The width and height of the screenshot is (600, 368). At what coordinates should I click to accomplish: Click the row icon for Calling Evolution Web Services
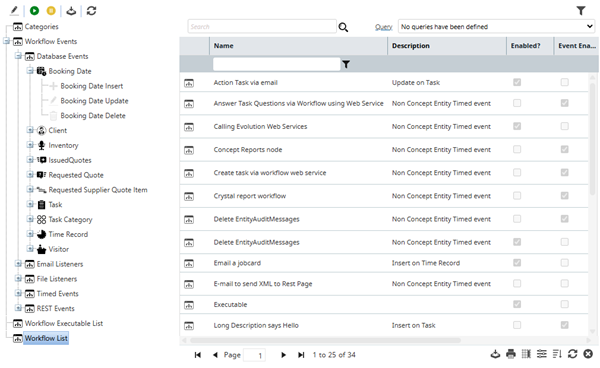(189, 127)
